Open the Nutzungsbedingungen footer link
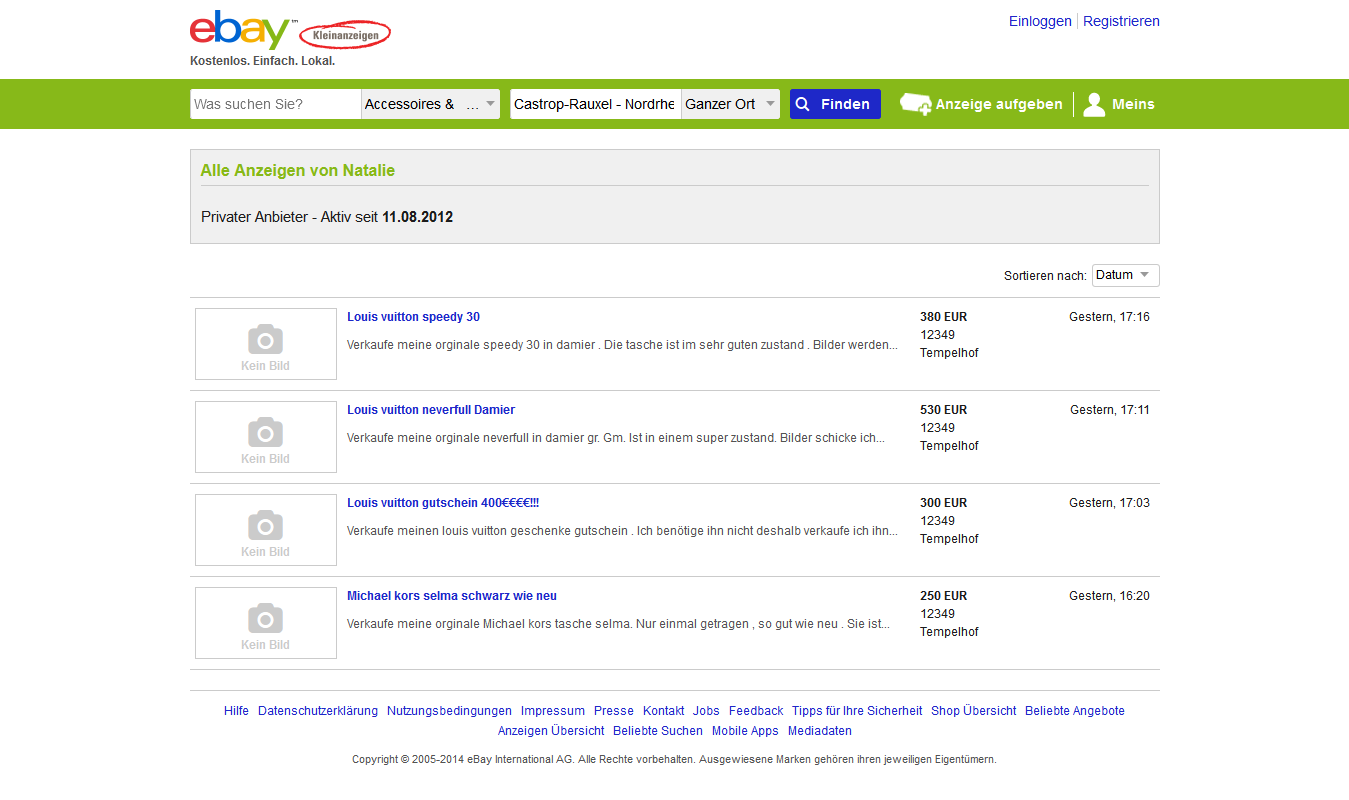 click(449, 711)
